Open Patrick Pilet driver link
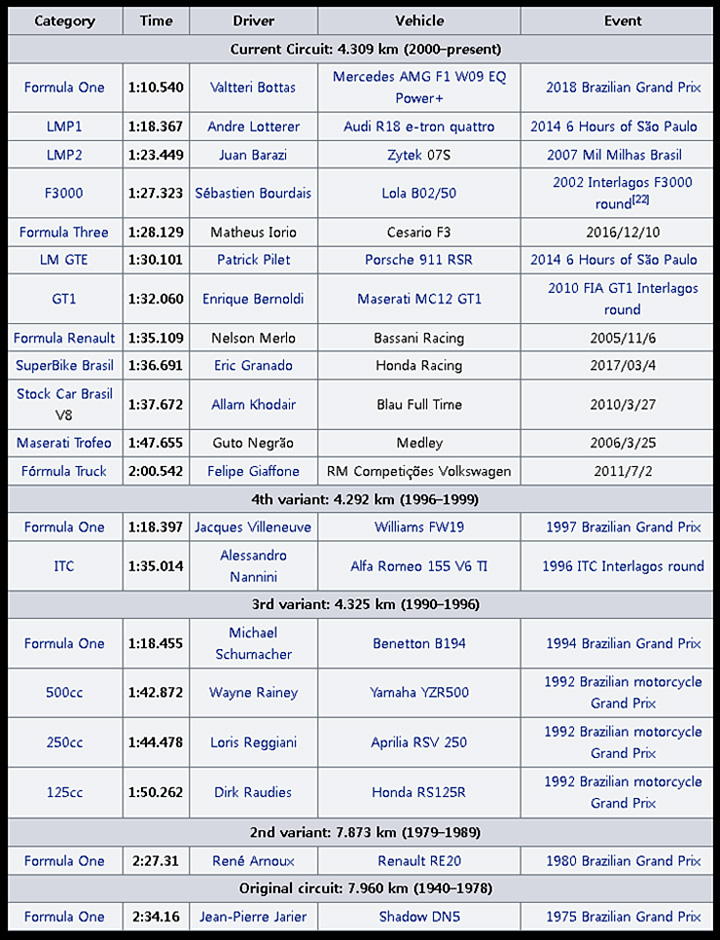 point(253,260)
